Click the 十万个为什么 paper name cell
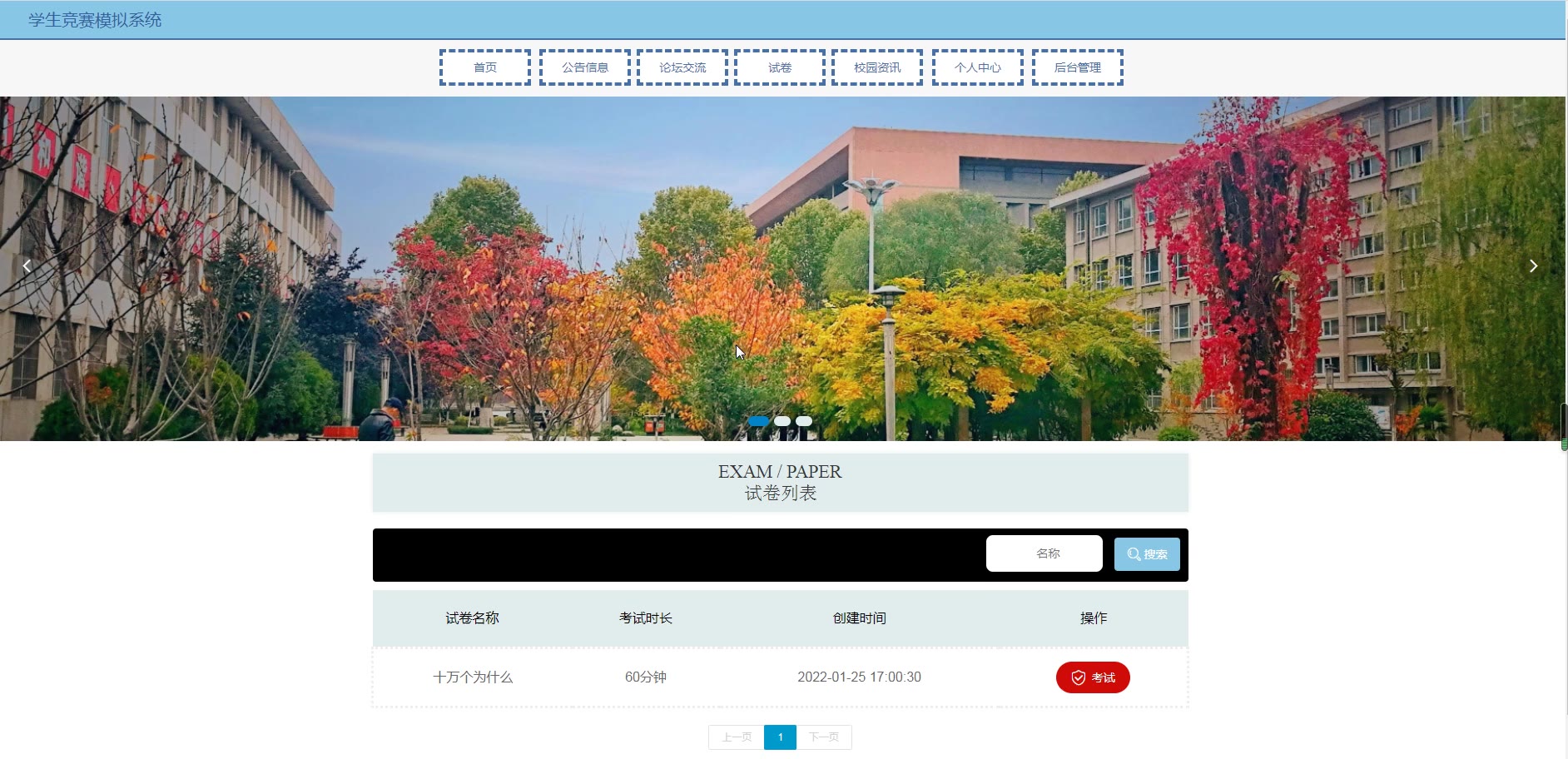The image size is (1568, 759). coord(473,677)
